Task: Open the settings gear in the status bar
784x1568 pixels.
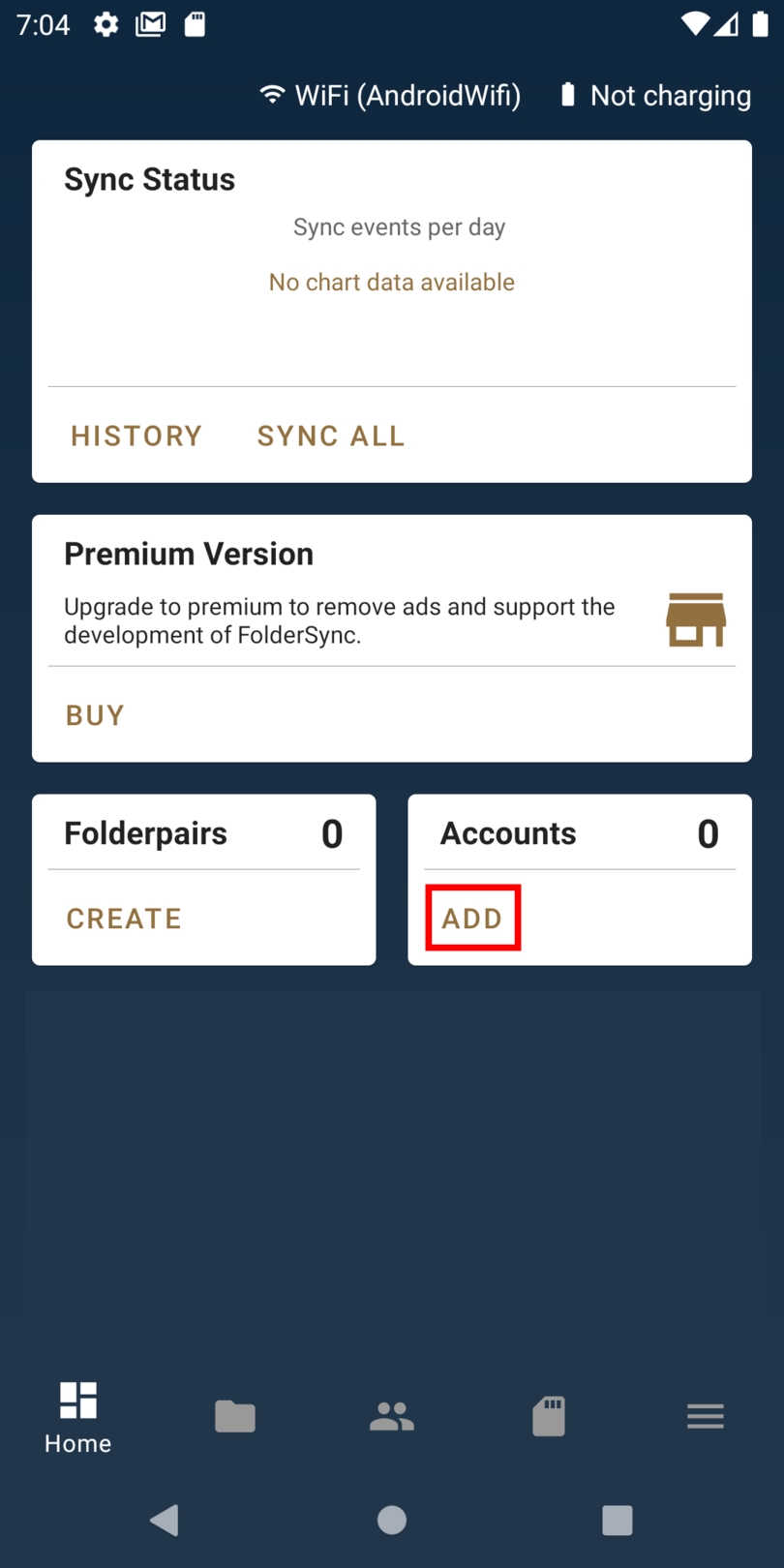Action: coord(106,23)
